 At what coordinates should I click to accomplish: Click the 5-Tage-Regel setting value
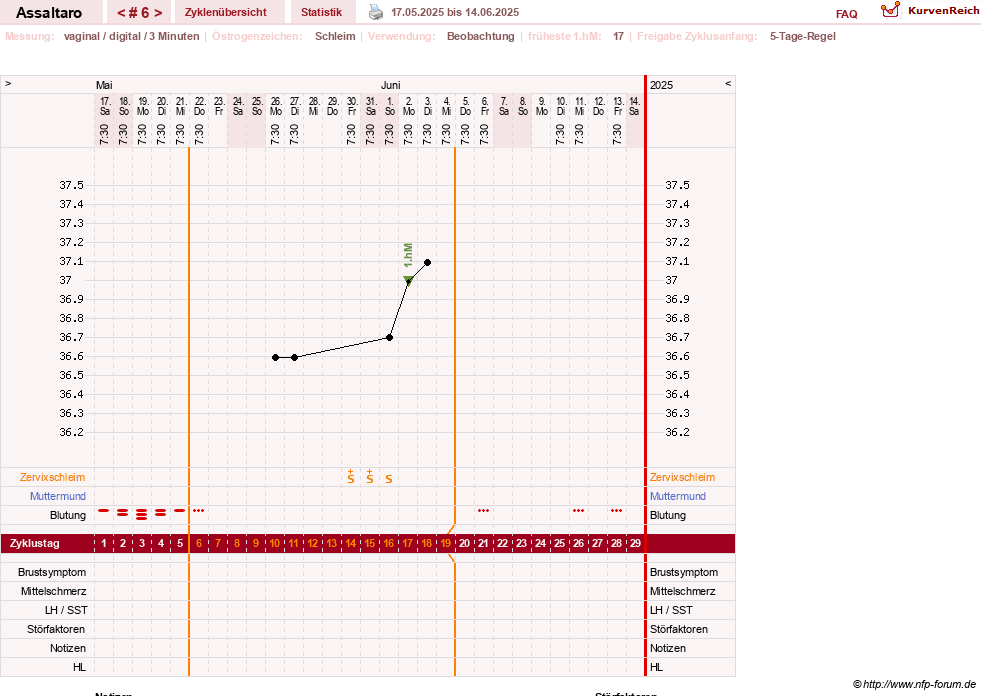[803, 36]
